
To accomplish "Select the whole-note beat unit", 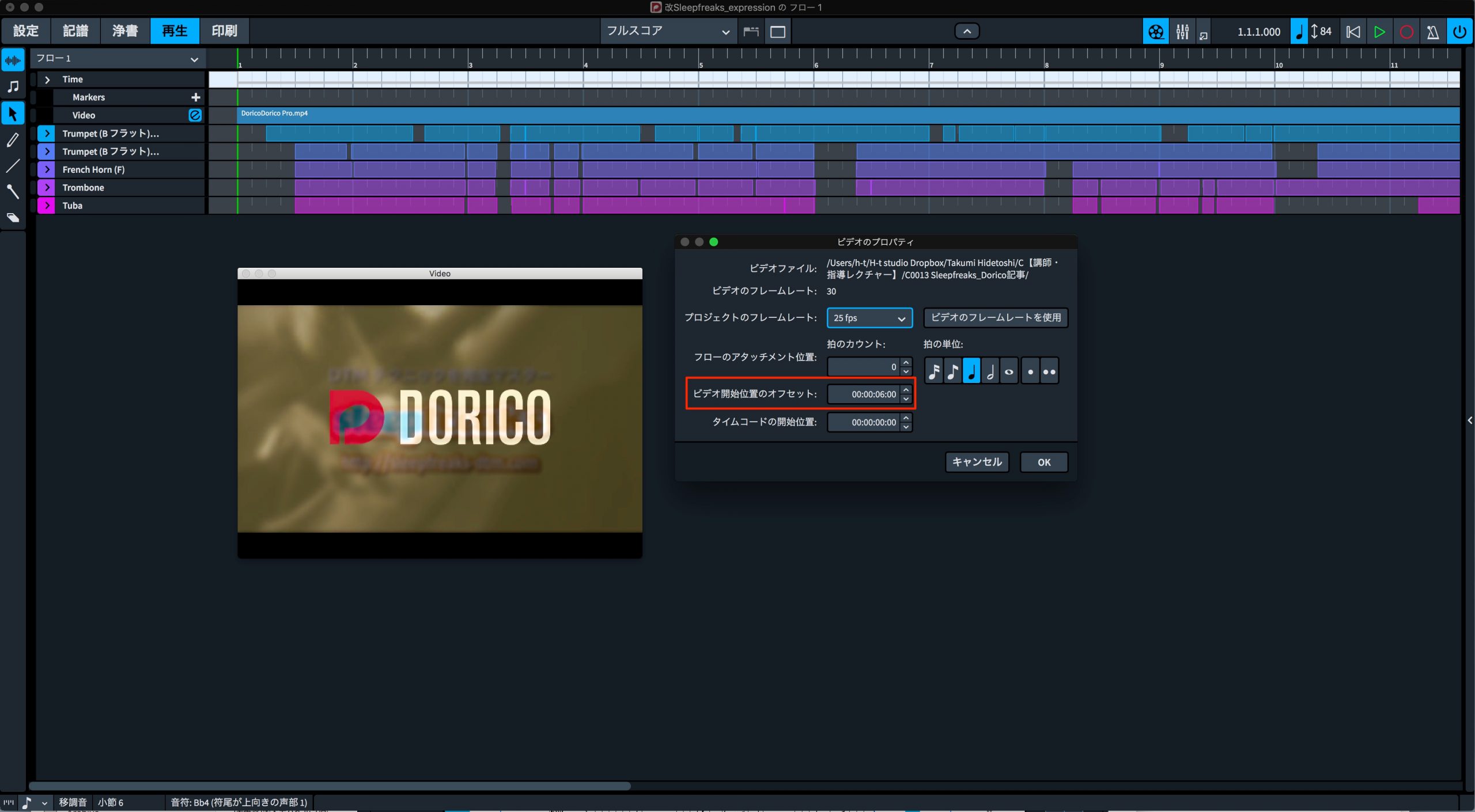I will pyautogui.click(x=1009, y=371).
